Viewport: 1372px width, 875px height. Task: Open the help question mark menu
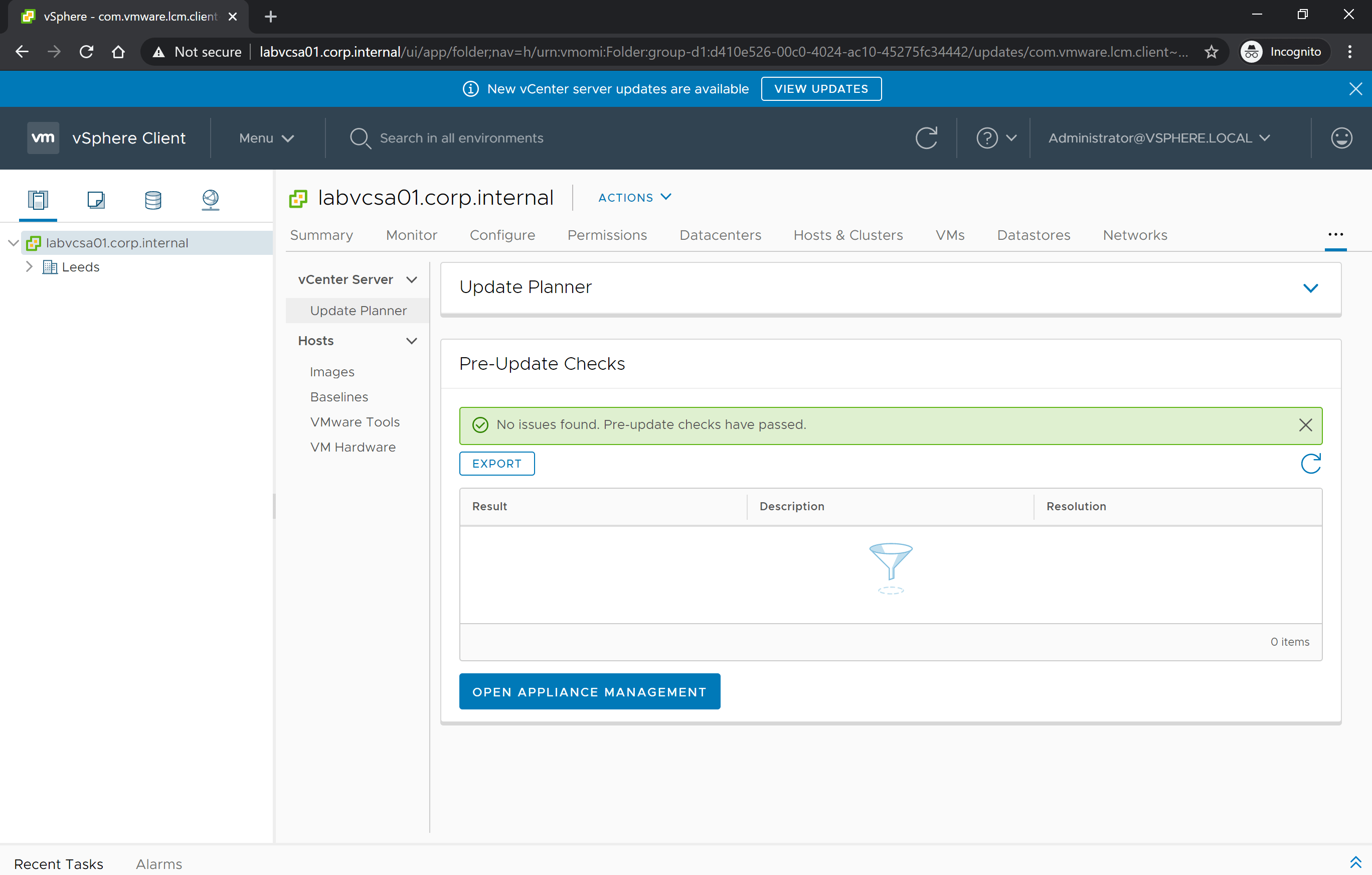(996, 138)
